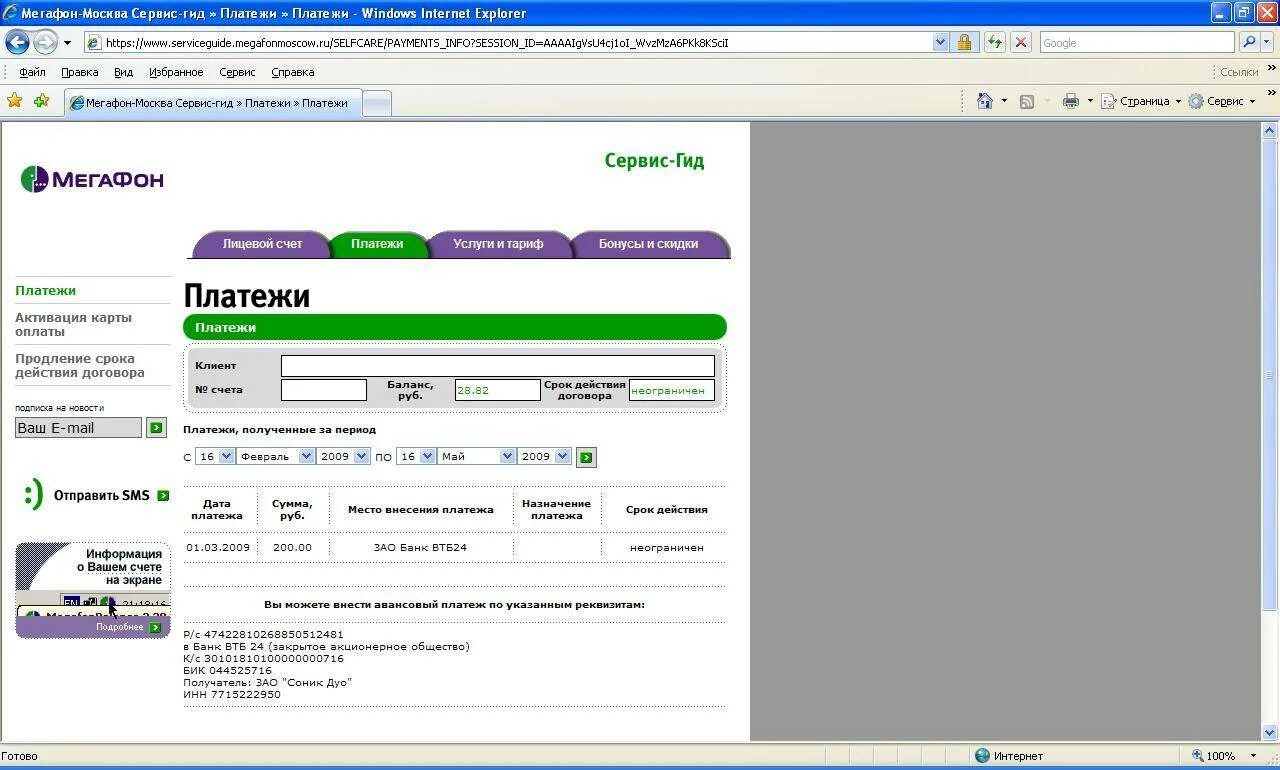Switch to the Лицевой счет tab
Image resolution: width=1280 pixels, height=770 pixels.
click(262, 244)
